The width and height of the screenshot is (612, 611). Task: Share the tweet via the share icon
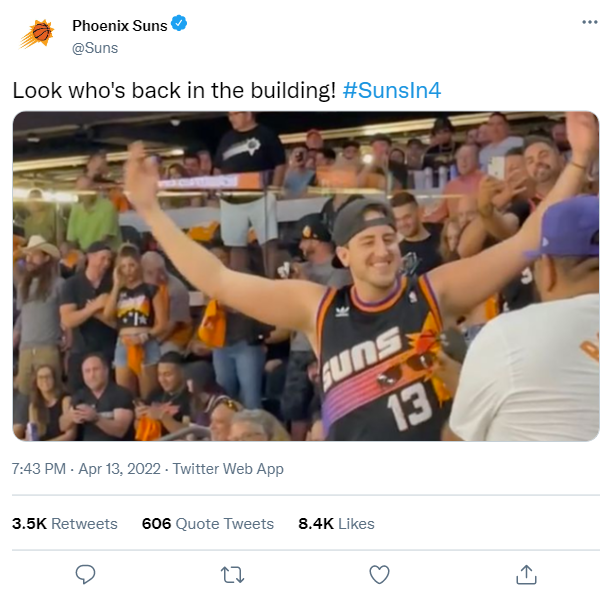(x=525, y=574)
